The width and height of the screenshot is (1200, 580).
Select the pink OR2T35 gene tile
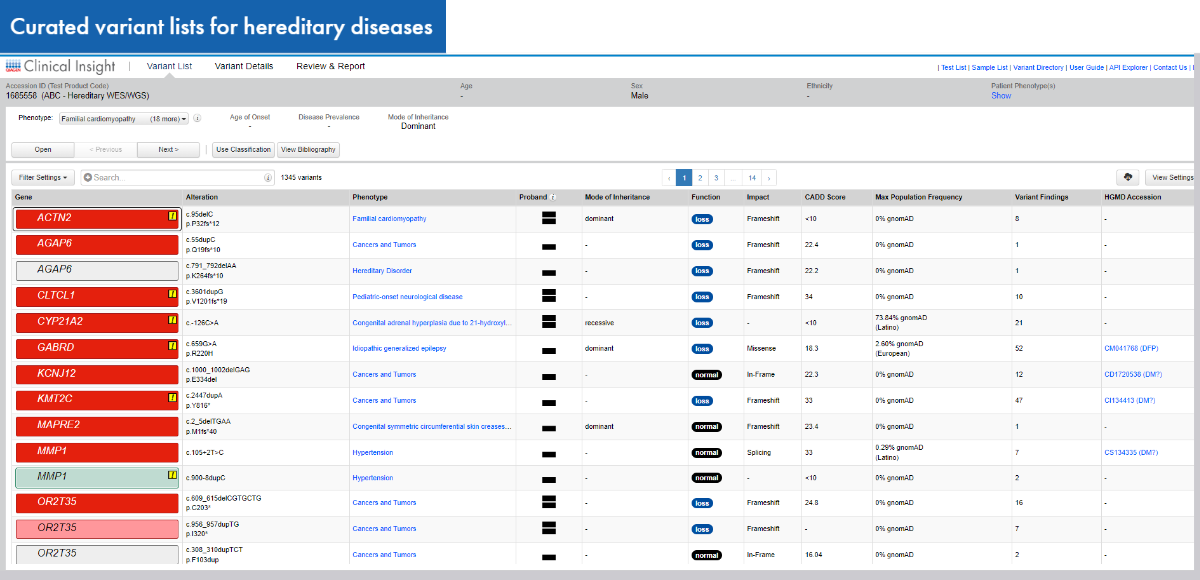tap(96, 528)
